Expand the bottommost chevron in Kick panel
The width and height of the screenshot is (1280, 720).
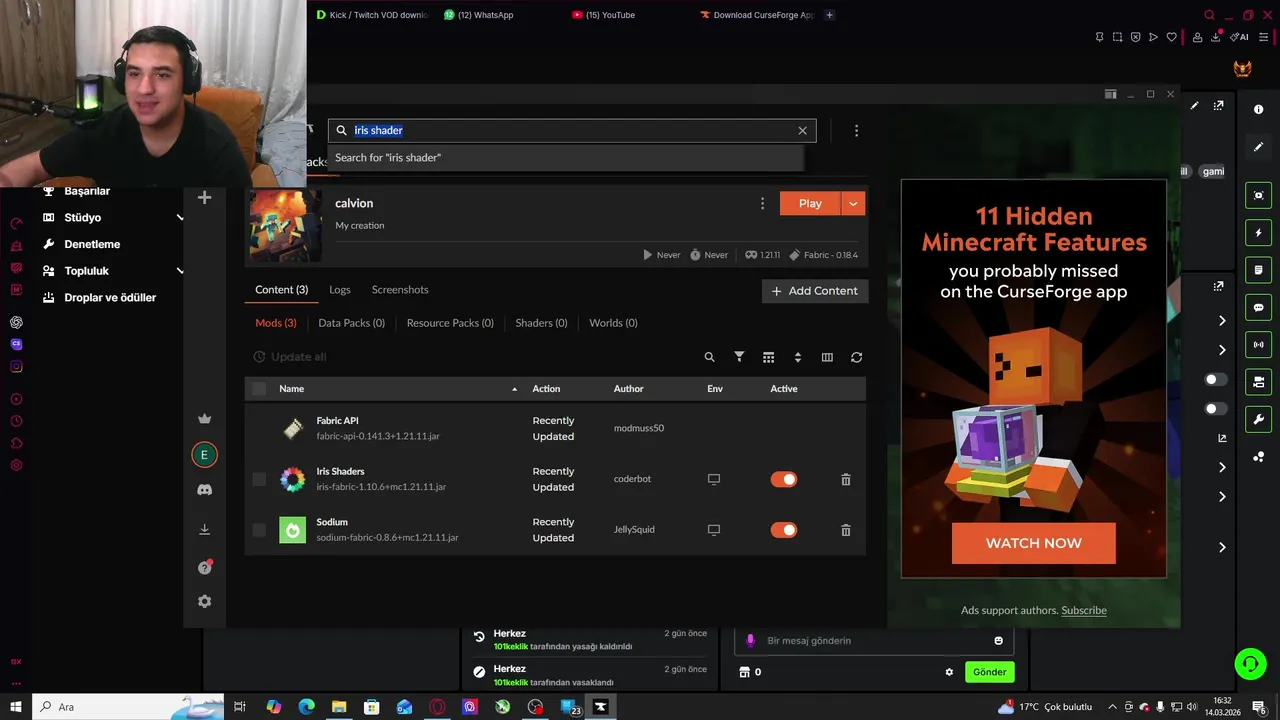pyautogui.click(x=1222, y=547)
